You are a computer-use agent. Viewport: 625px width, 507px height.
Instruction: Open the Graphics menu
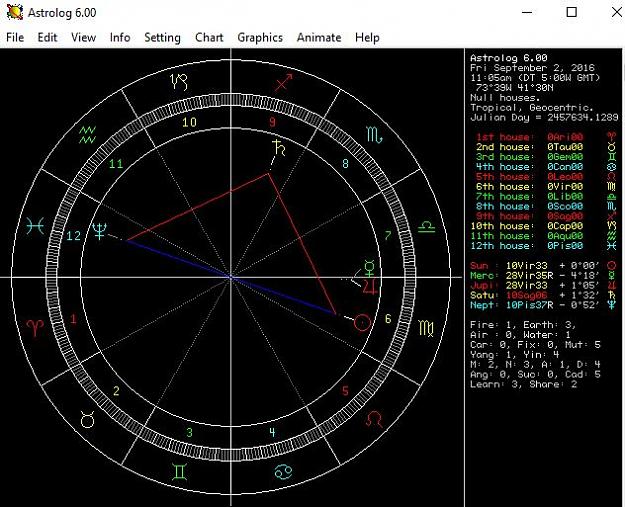pyautogui.click(x=260, y=37)
